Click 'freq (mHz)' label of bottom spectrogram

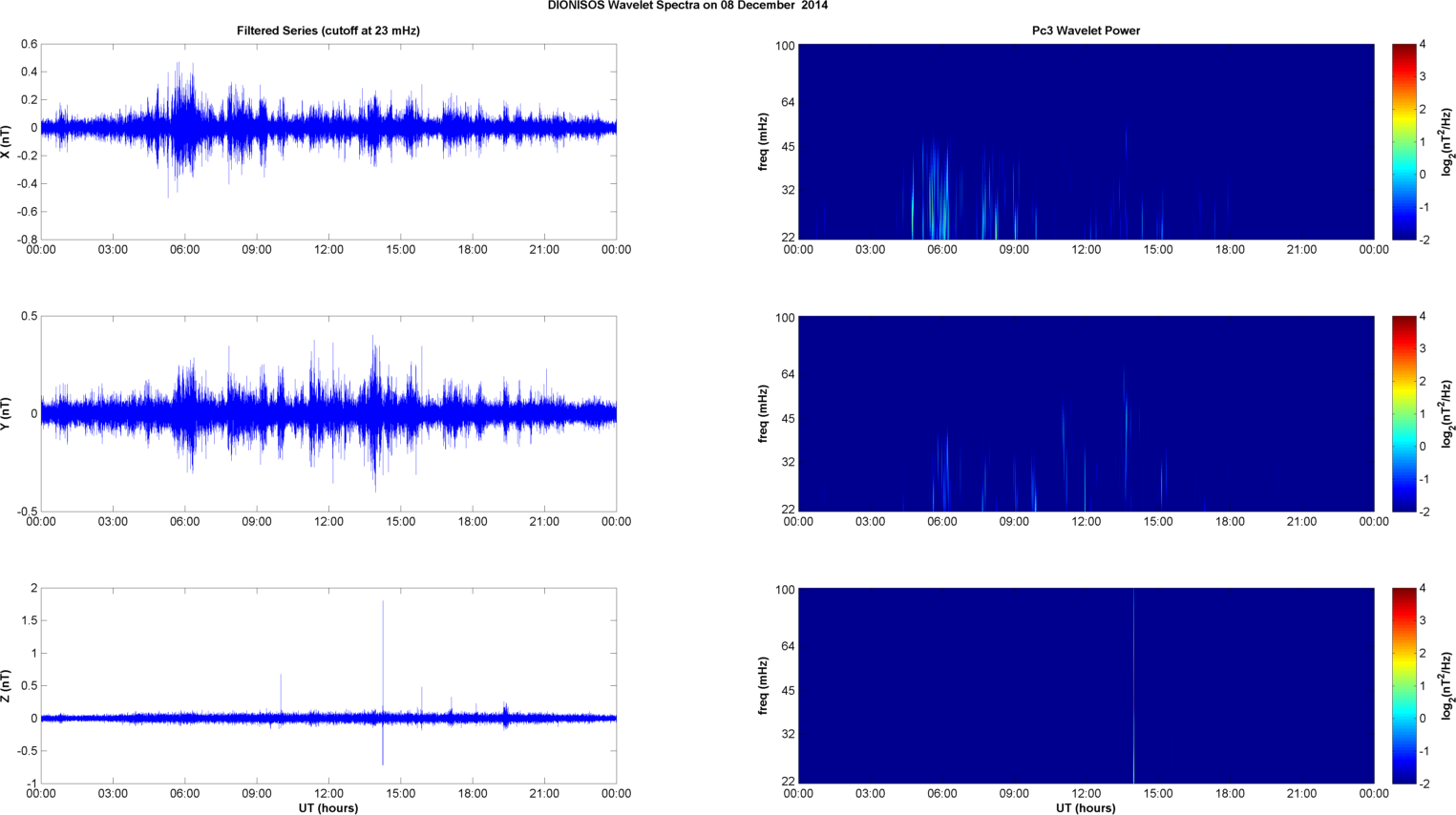coord(764,686)
